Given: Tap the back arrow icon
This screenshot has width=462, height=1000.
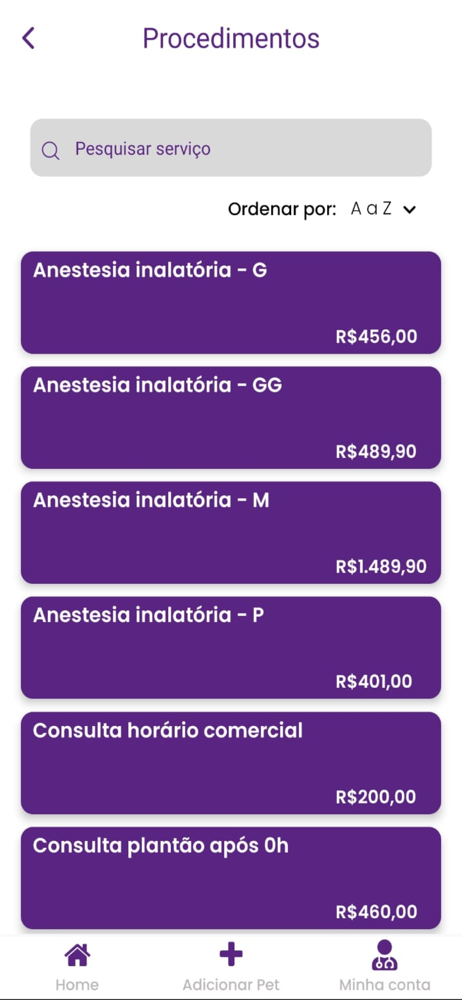Looking at the screenshot, I should 28,38.
